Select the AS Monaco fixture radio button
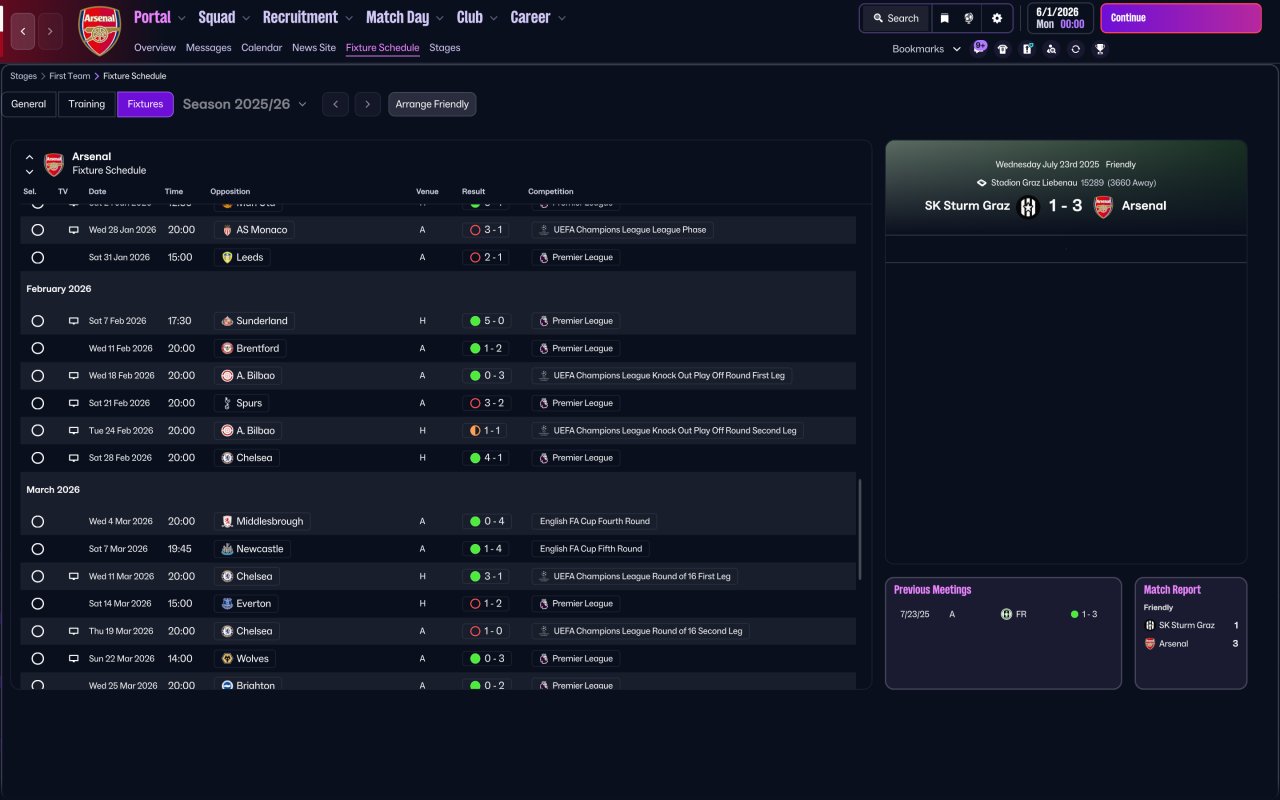The width and height of the screenshot is (1280, 800). [38, 230]
